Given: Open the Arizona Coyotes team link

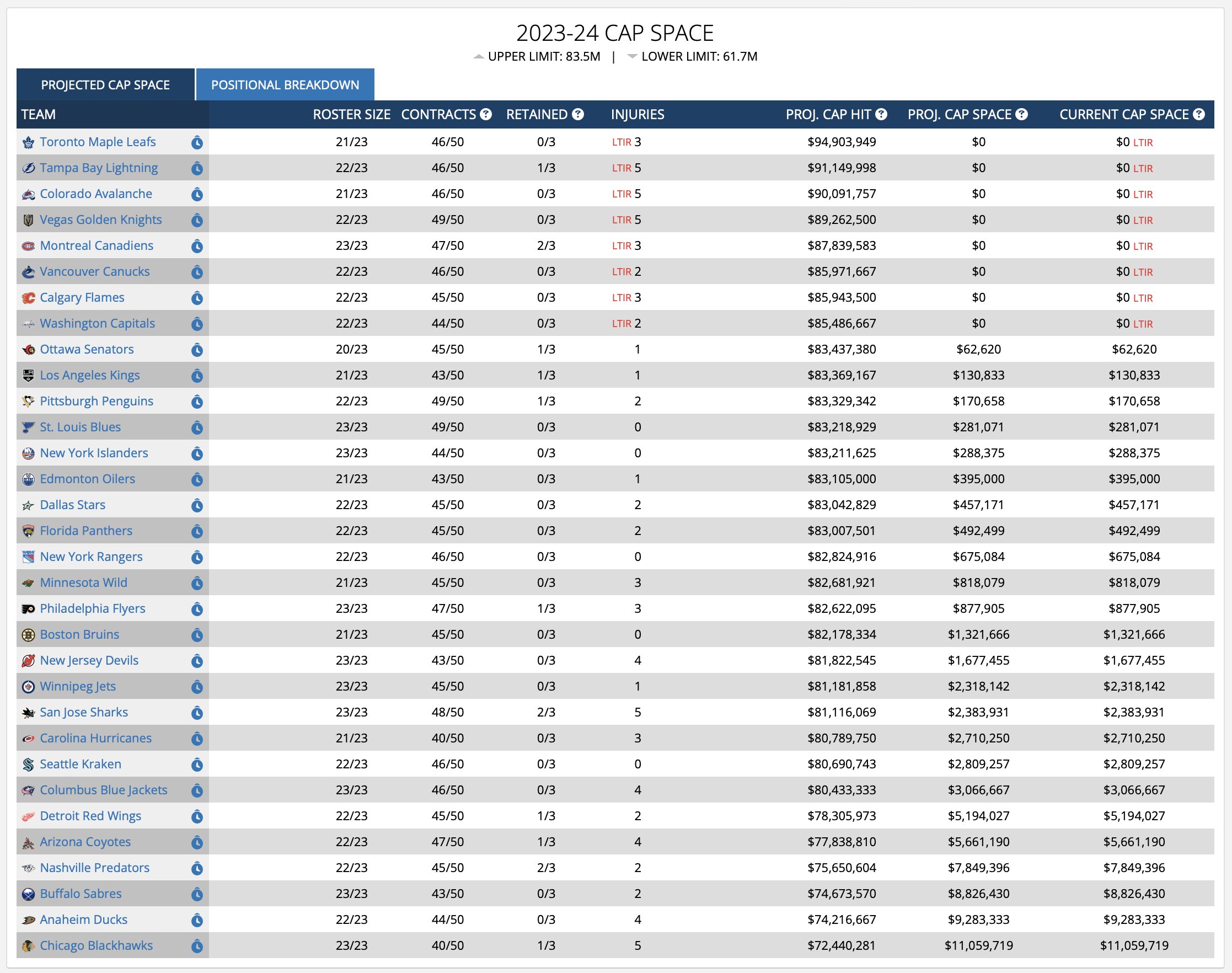Looking at the screenshot, I should tap(85, 842).
